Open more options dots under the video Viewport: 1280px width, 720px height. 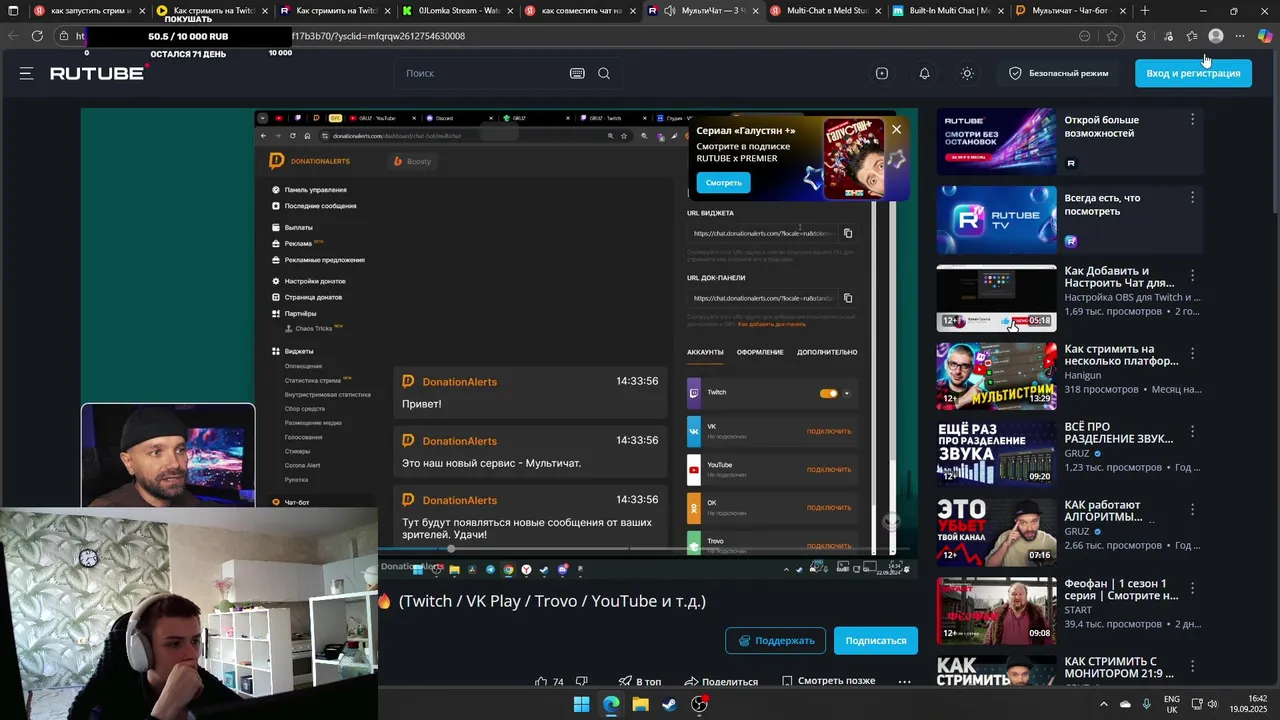tap(904, 682)
